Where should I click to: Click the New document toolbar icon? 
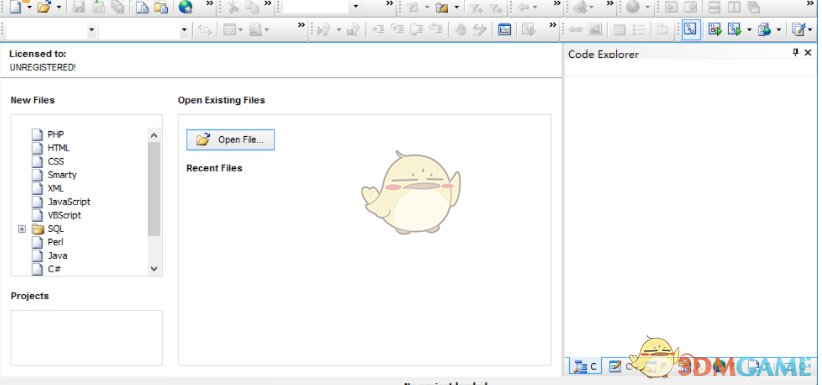(x=16, y=7)
